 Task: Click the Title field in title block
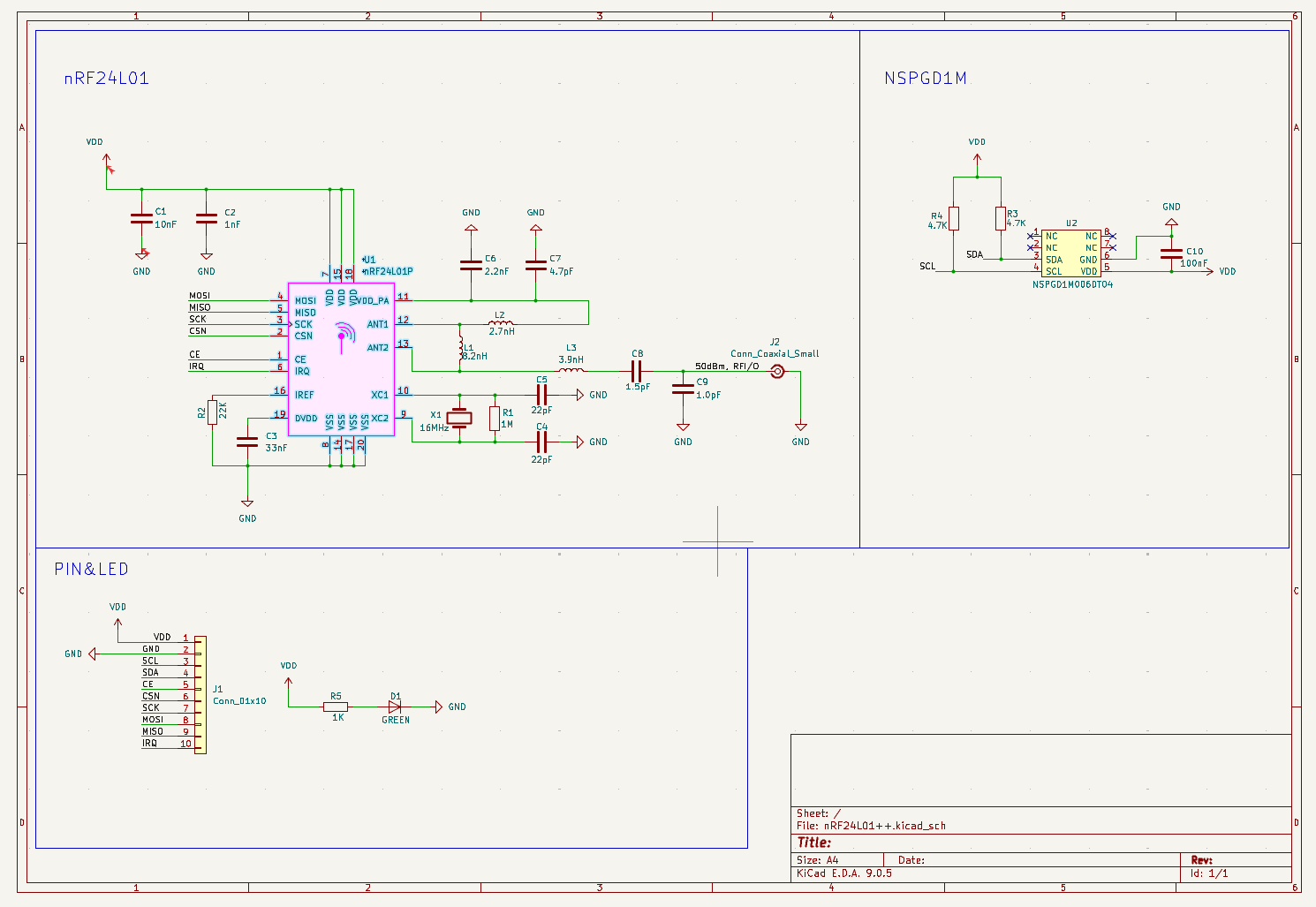click(x=813, y=843)
